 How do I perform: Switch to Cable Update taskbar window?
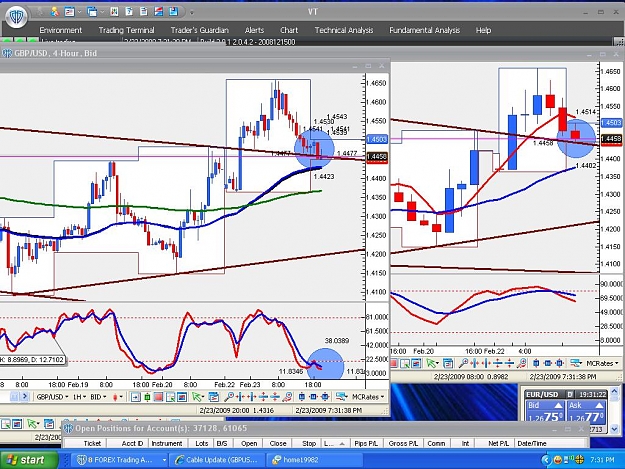[217, 460]
